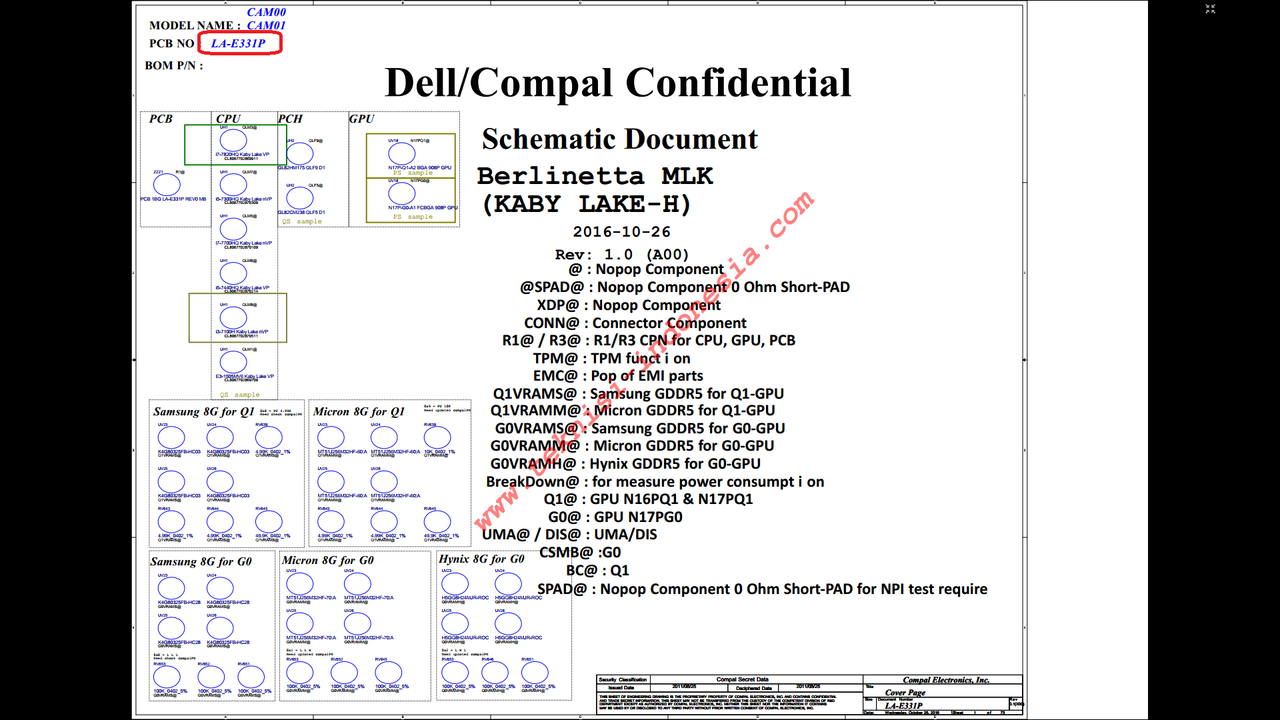Select '@SPAD@ : Nopop Component 0 Ohm Short-PAD'

tap(684, 287)
